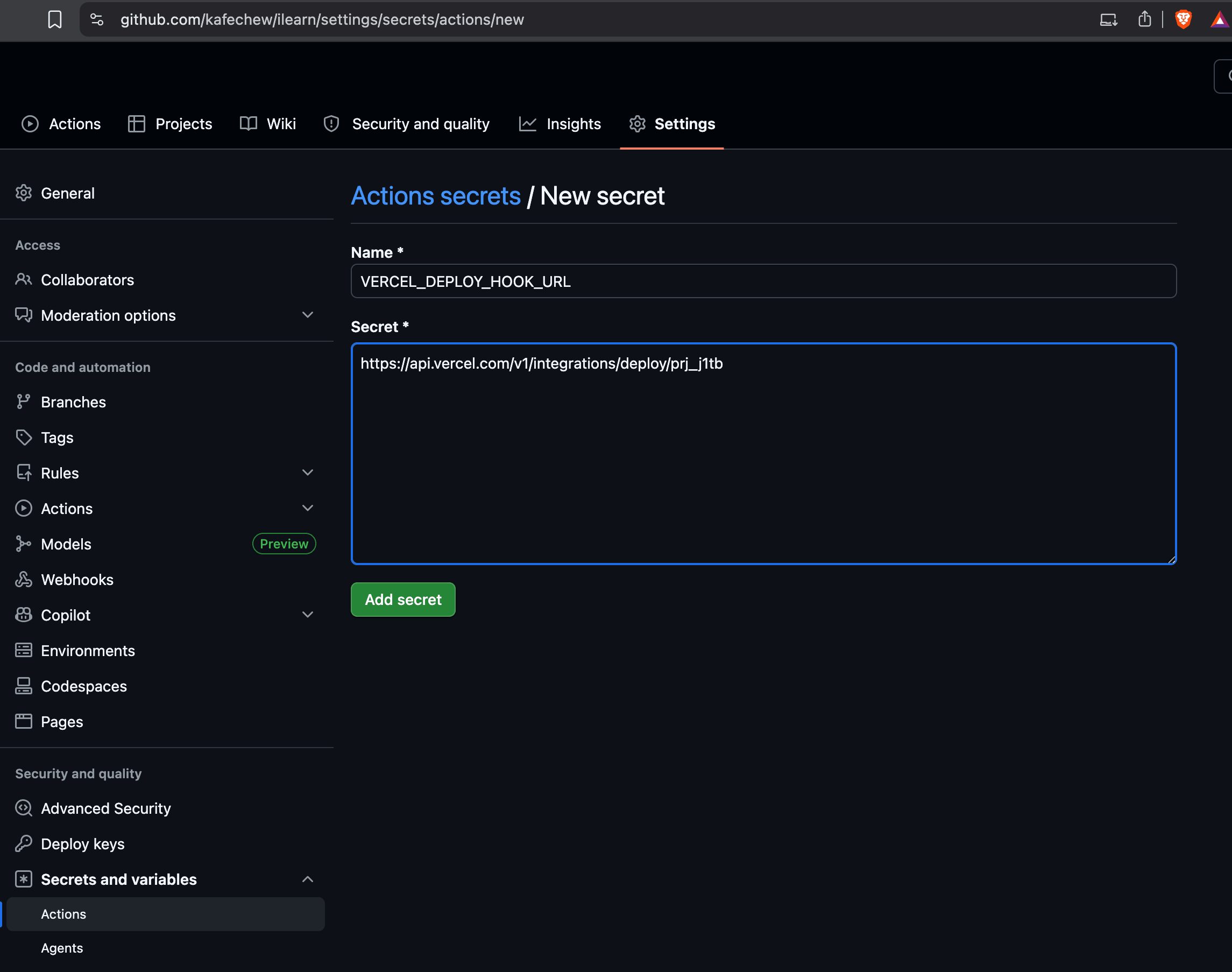Open the Actions repository tab
Screen dimensions: 1232x972
[x=61, y=123]
